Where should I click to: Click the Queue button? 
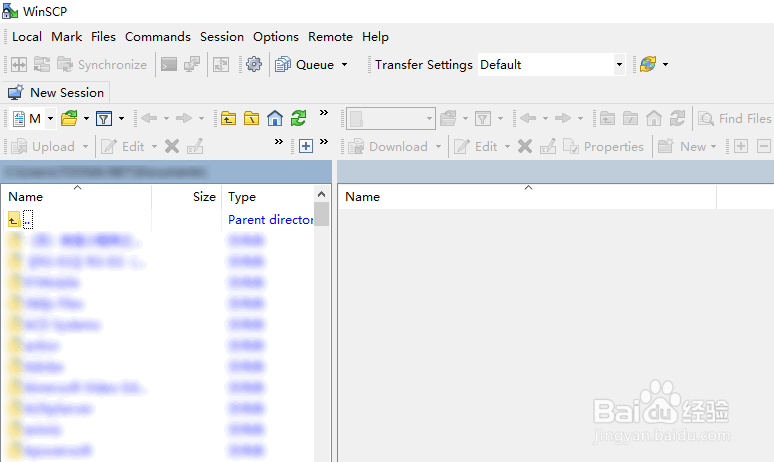tap(305, 64)
